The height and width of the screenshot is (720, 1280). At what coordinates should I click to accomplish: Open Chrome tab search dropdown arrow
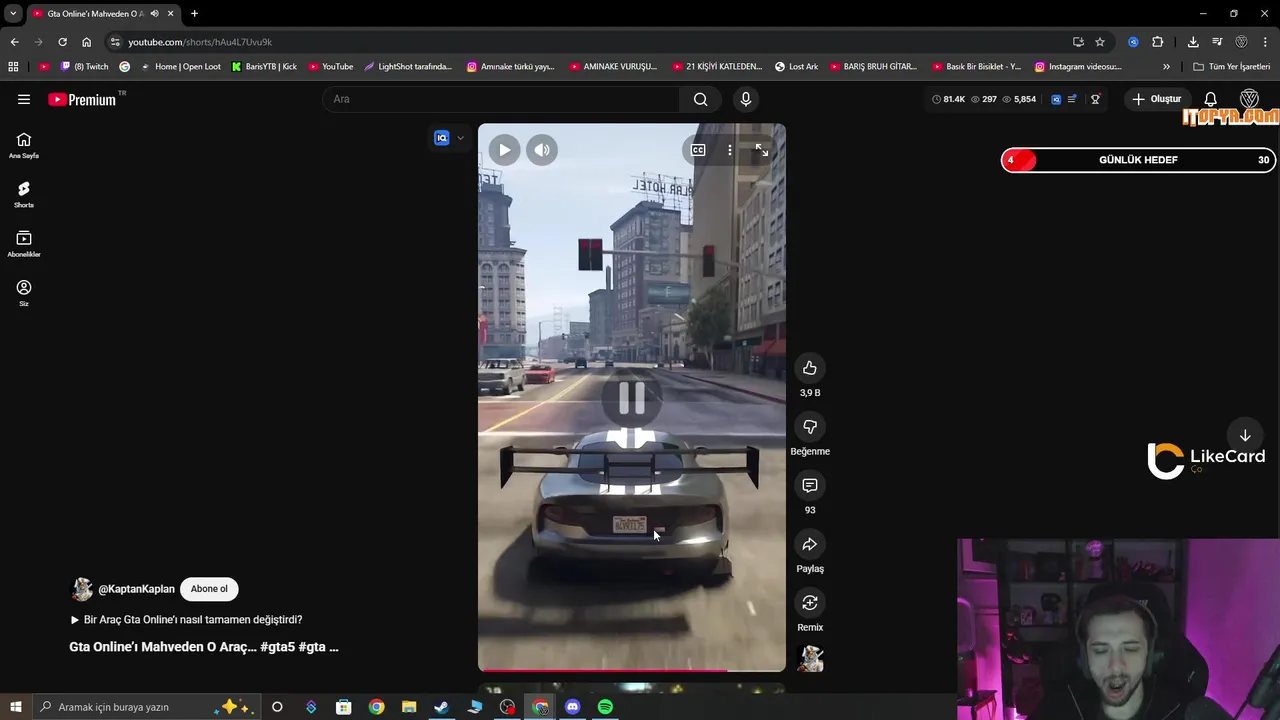[x=13, y=13]
